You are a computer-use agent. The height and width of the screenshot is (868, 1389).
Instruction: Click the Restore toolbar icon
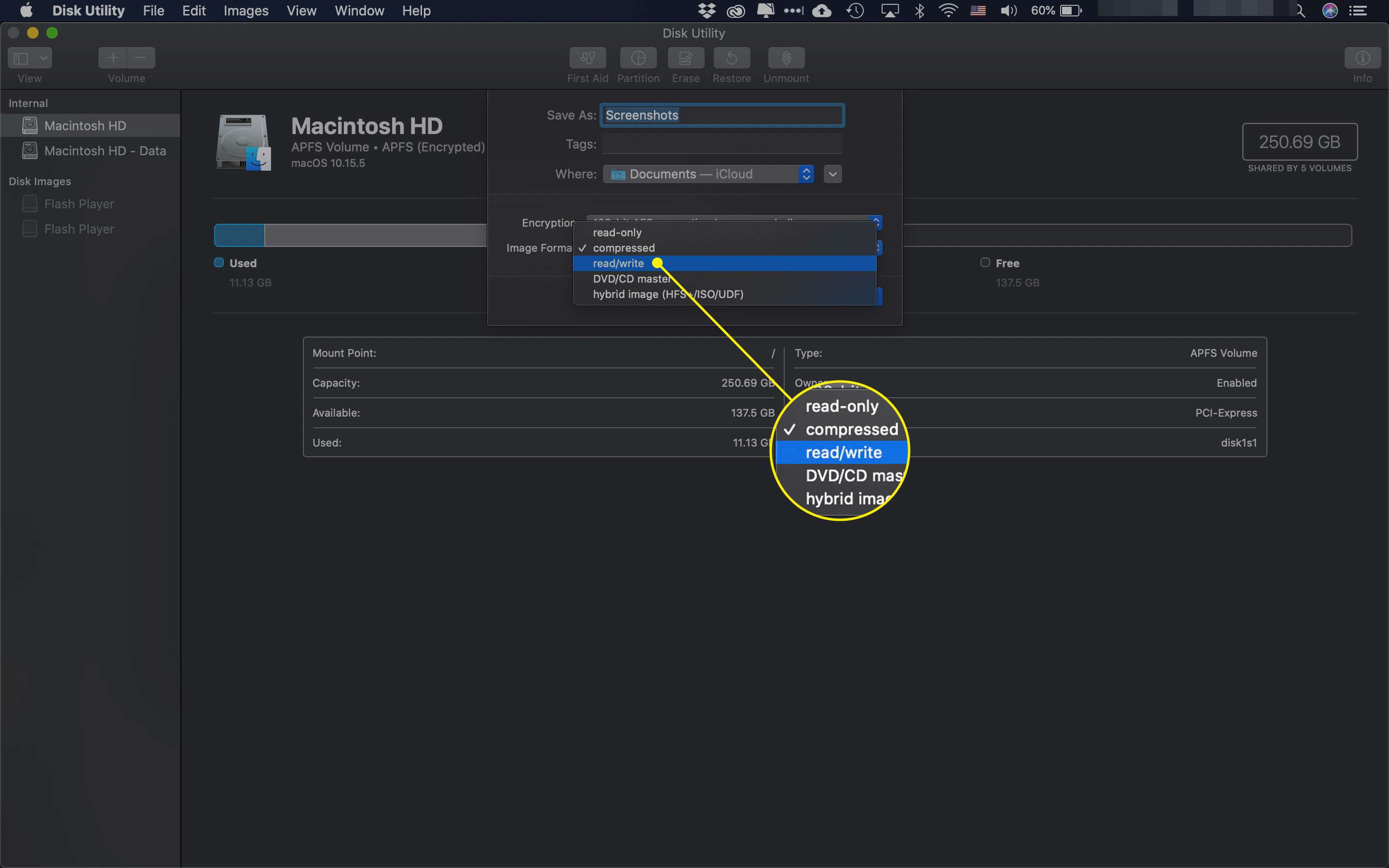pyautogui.click(x=732, y=58)
